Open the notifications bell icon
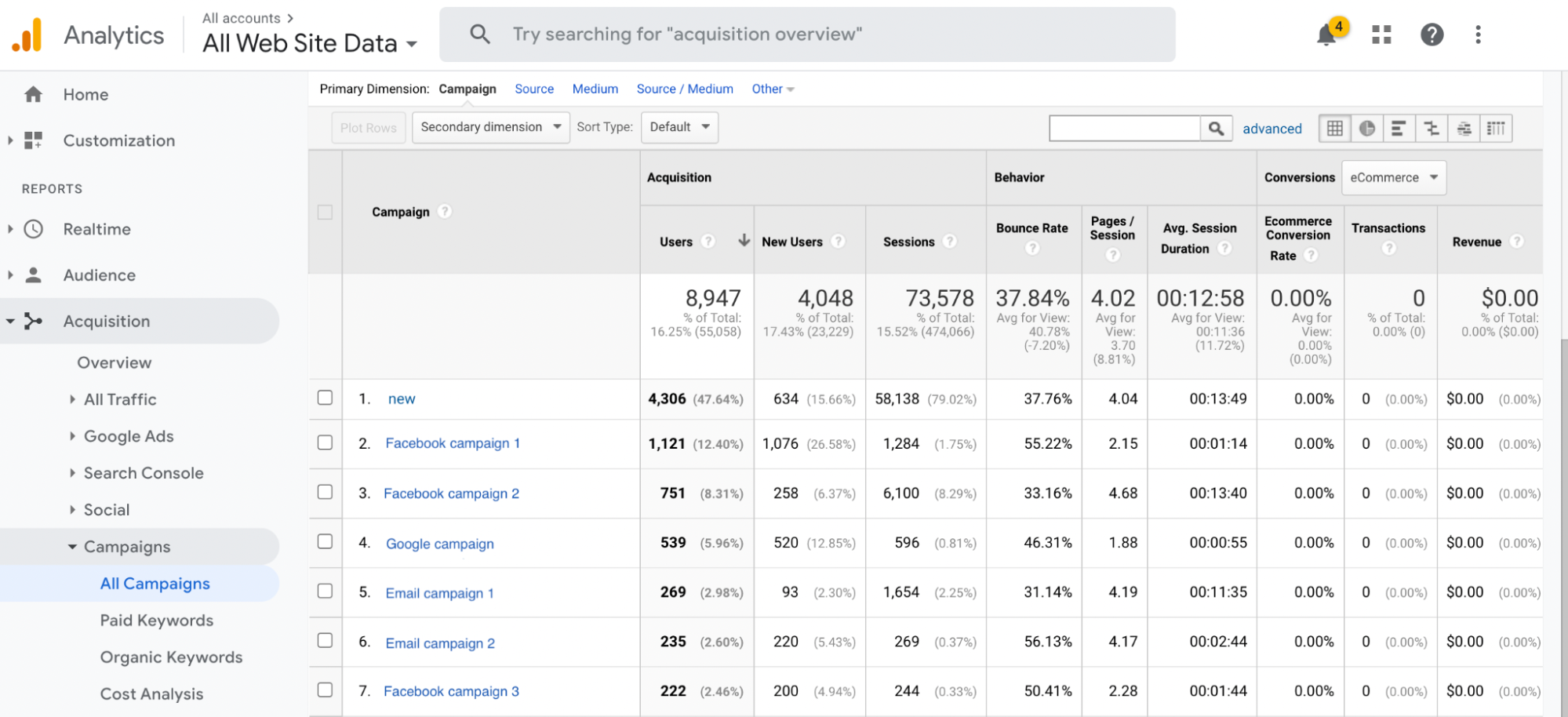This screenshot has width=1568, height=717. tap(1326, 35)
